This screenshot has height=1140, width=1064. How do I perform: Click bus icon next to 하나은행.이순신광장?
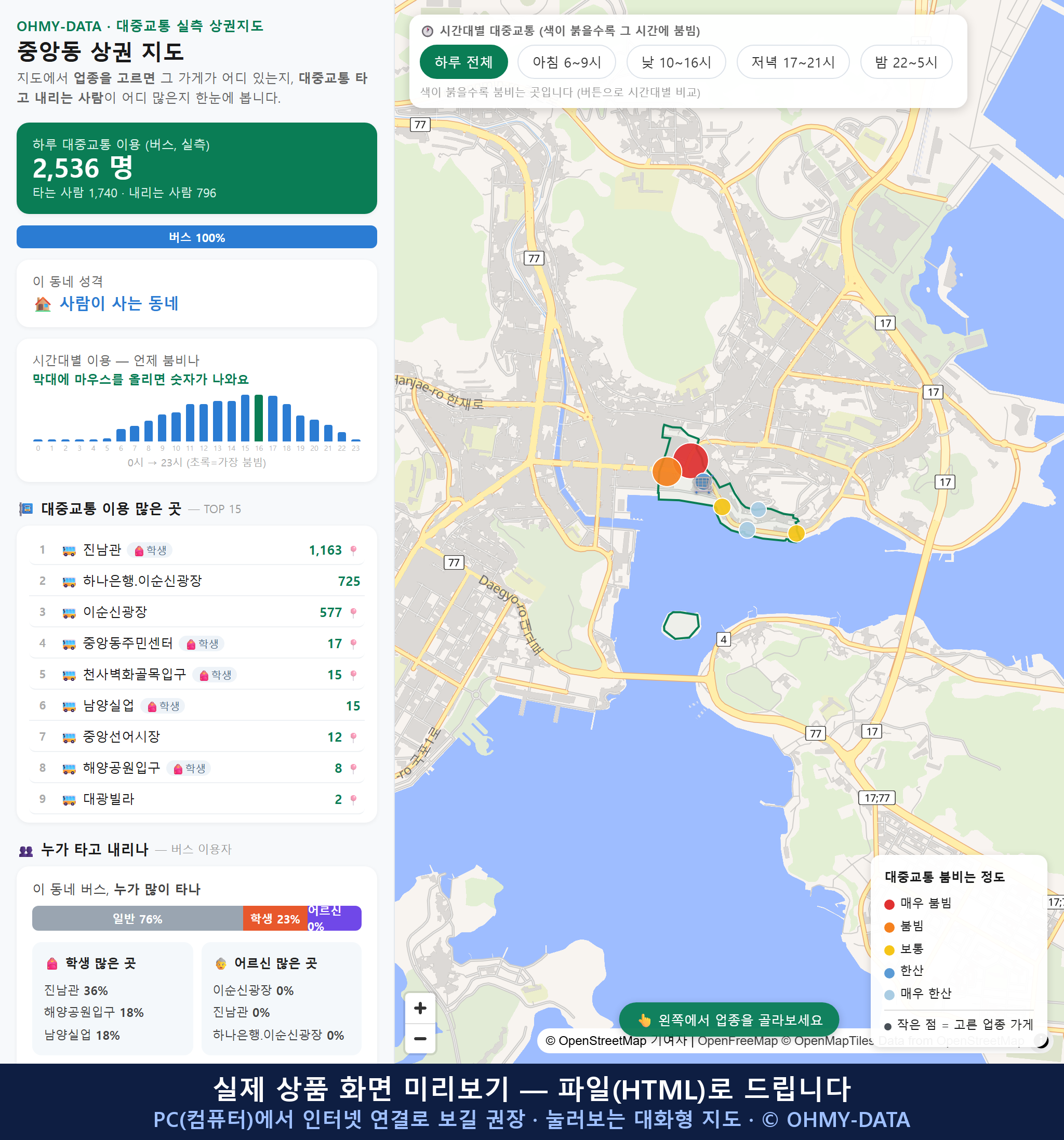point(69,582)
